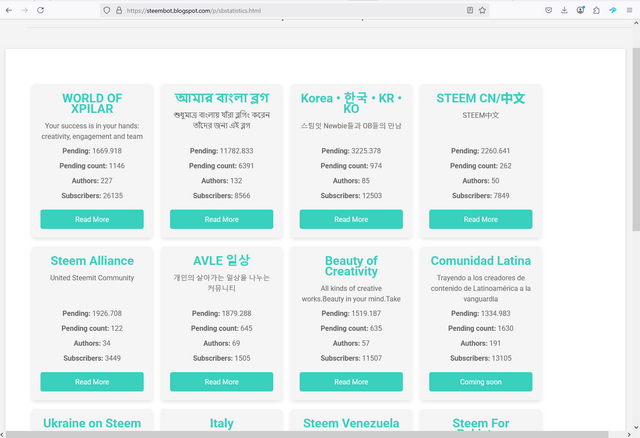The image size is (640, 438).
Task: Select 'Pending: 11782.833' text
Action: pyautogui.click(x=222, y=151)
